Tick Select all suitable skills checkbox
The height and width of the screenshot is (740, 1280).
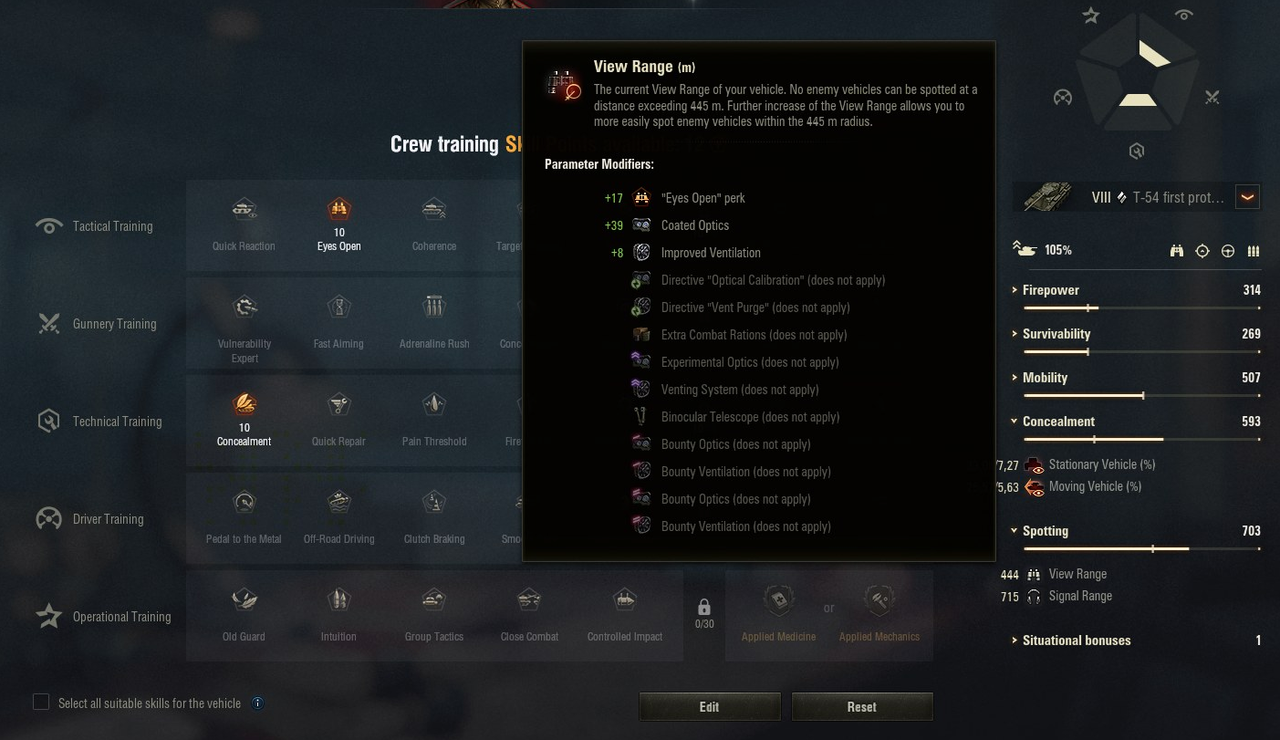coord(41,702)
